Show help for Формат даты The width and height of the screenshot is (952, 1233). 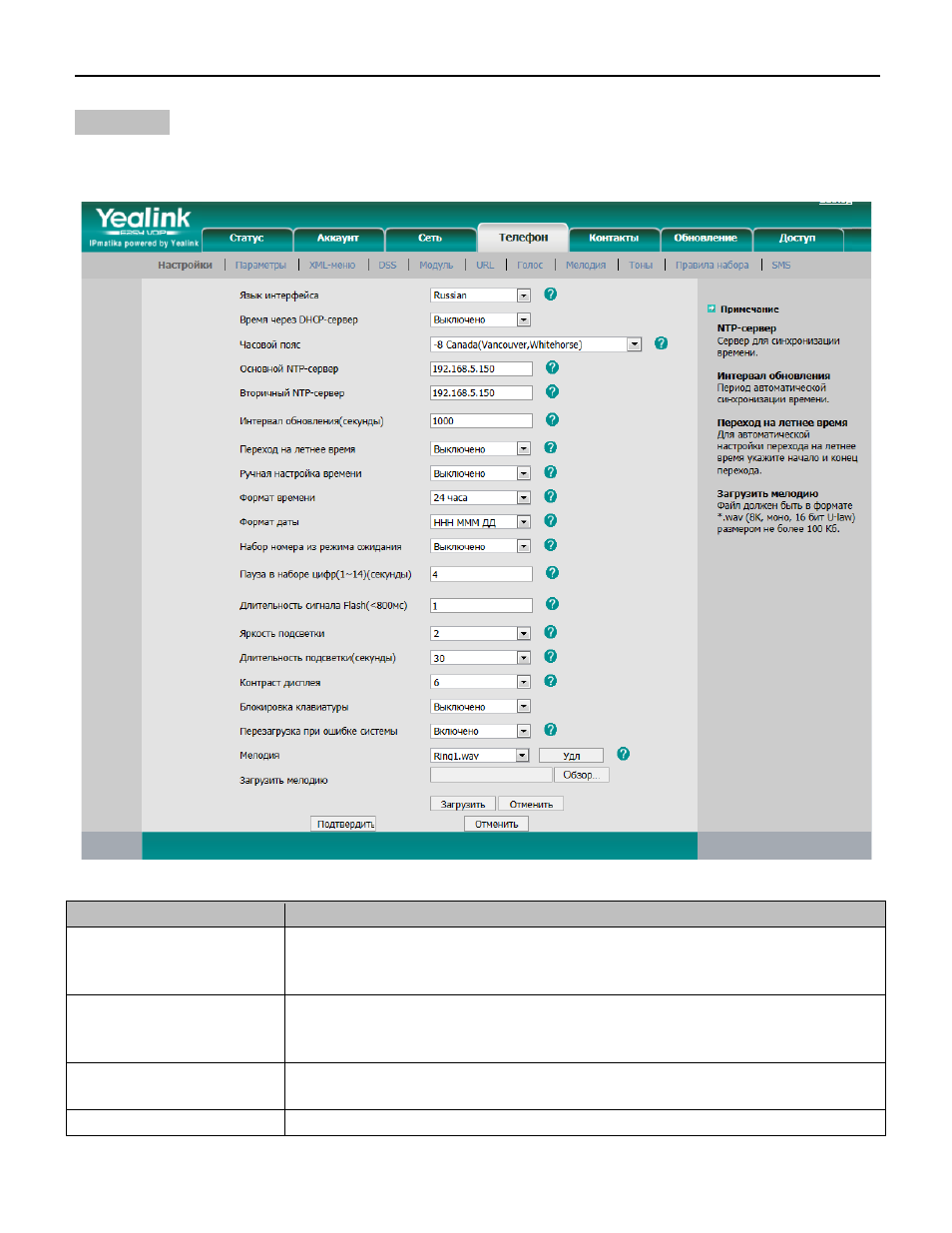pos(550,521)
